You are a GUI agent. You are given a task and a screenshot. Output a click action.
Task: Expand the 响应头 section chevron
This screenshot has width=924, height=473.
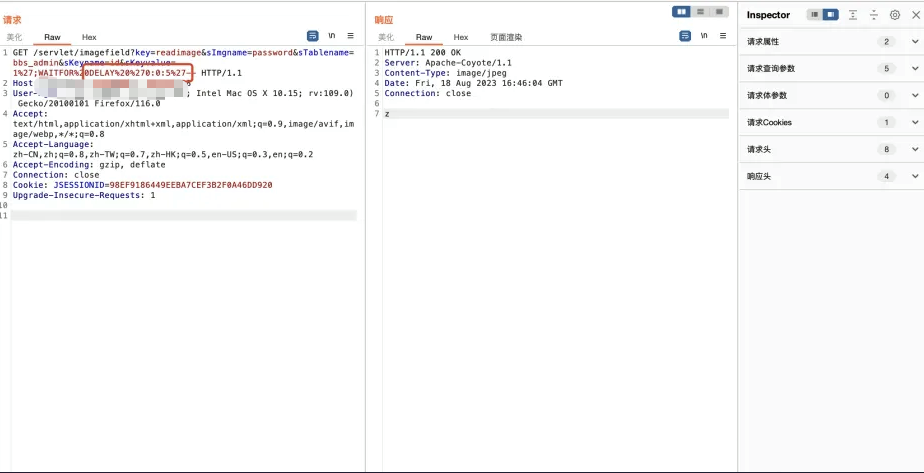point(915,176)
